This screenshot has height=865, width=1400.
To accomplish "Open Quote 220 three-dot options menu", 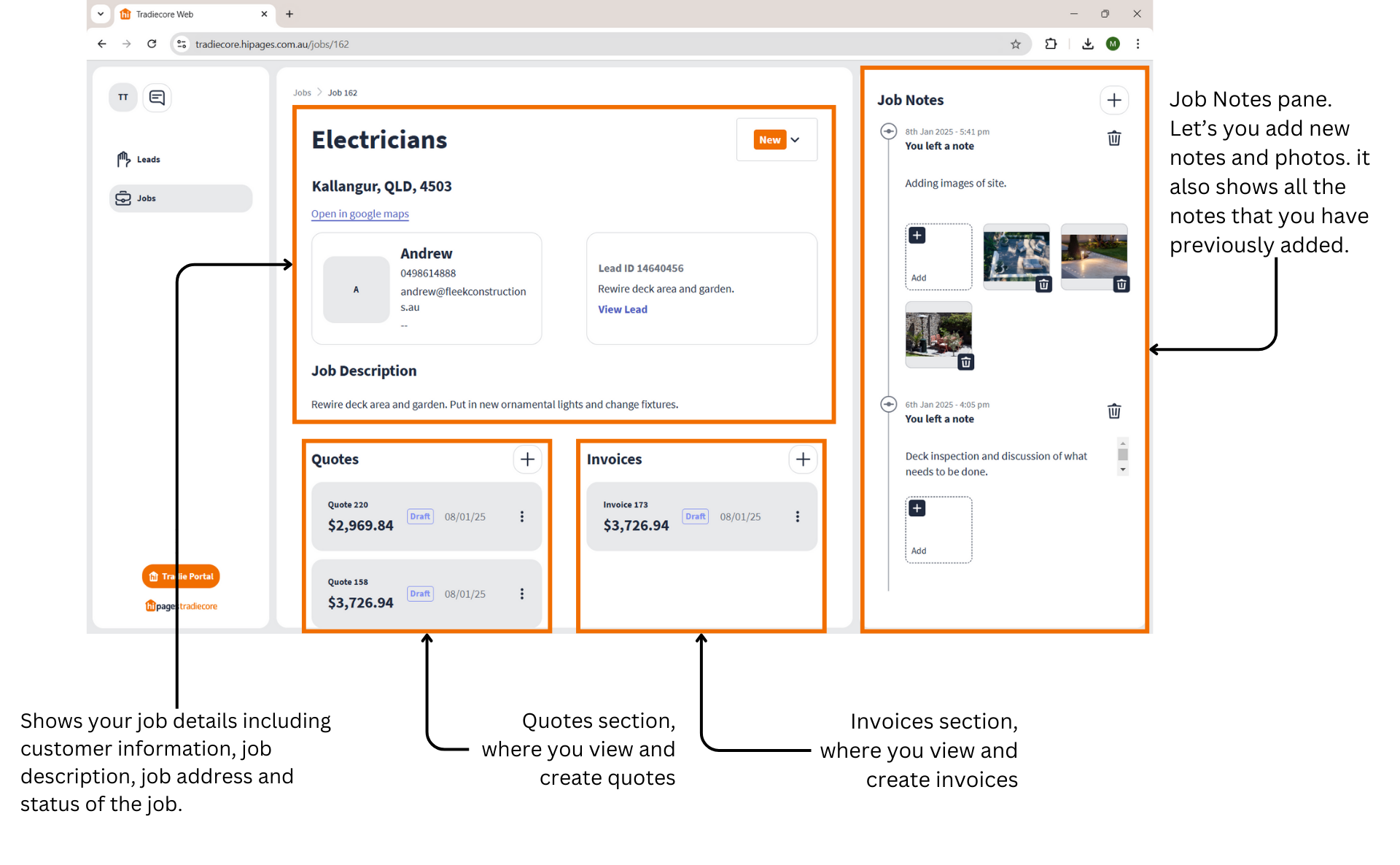I will point(522,516).
